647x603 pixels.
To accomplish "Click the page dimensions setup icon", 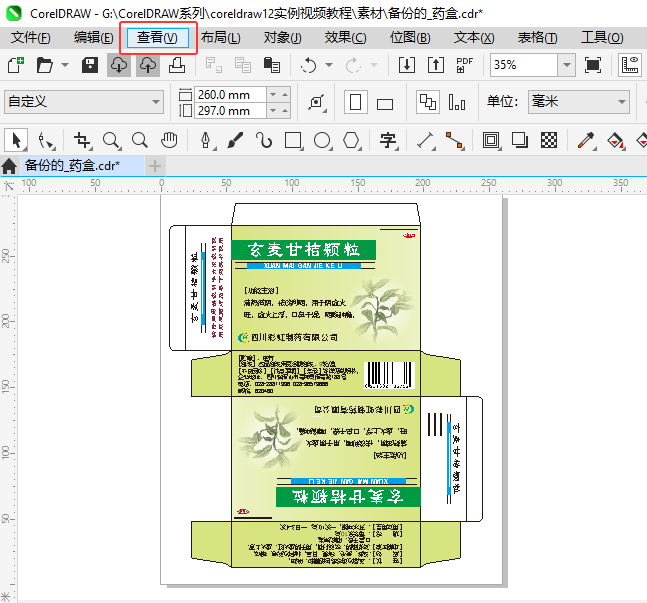I will tap(317, 102).
